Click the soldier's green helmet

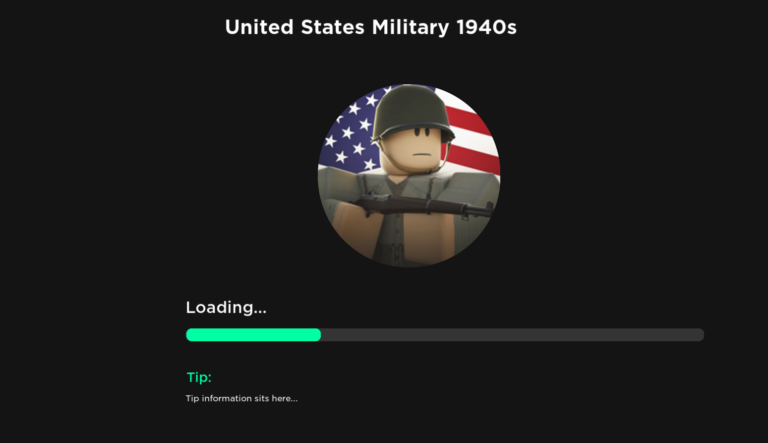(412, 112)
